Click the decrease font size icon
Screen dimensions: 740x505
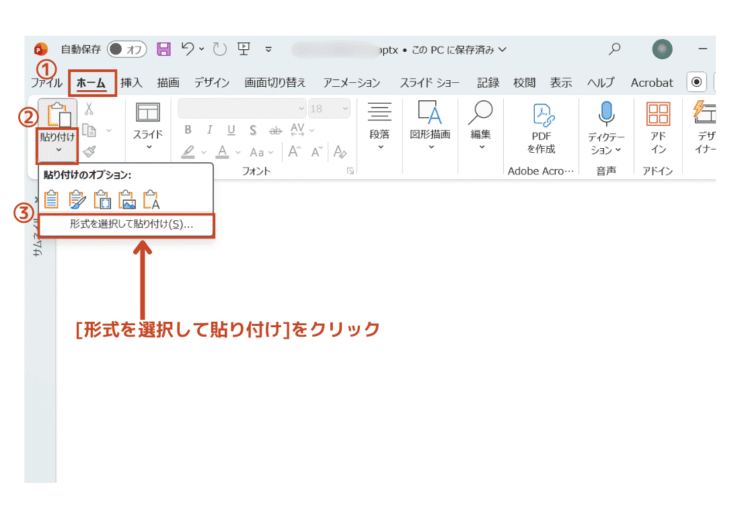click(316, 152)
